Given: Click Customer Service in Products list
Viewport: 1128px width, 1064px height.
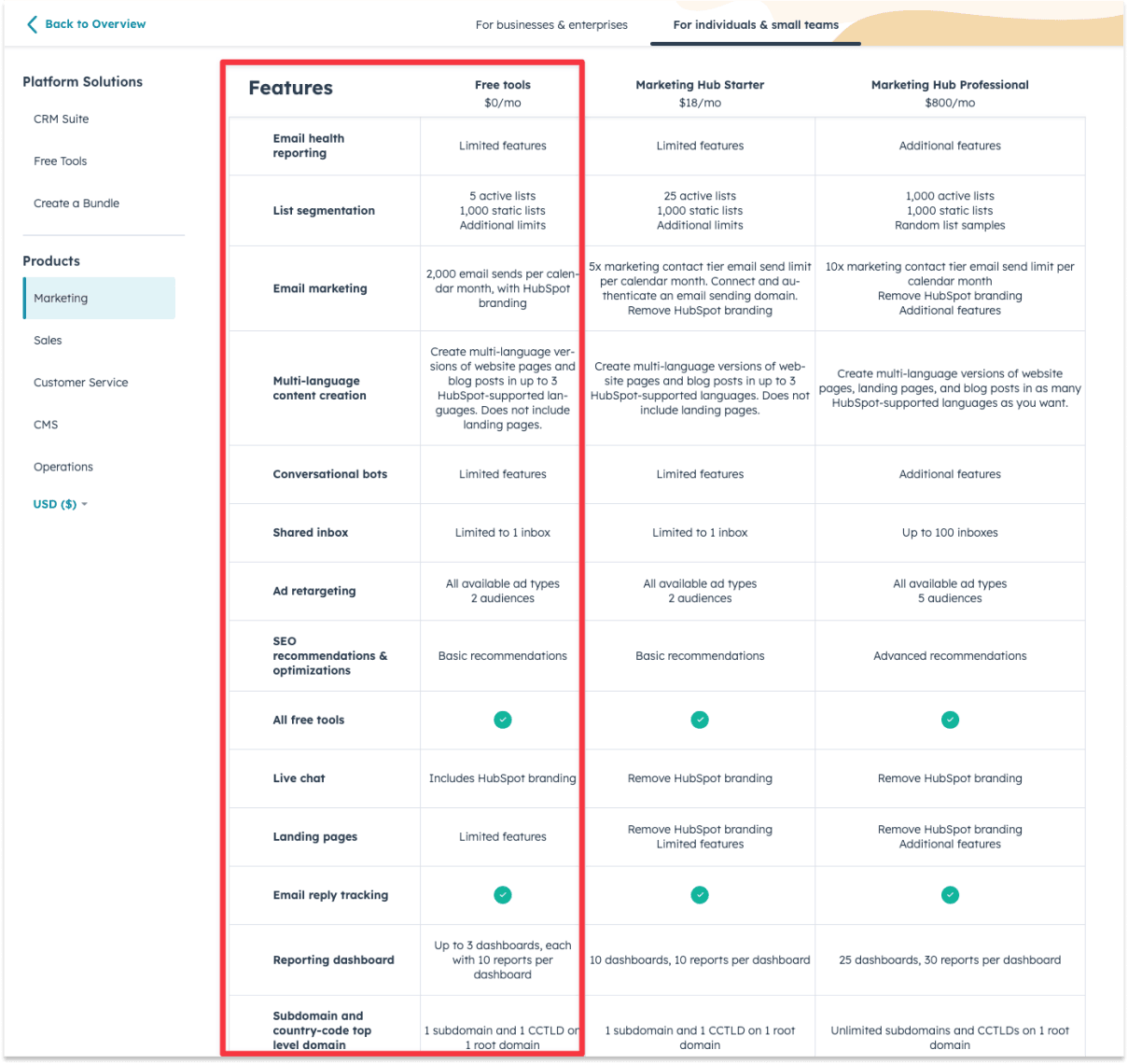Looking at the screenshot, I should click(80, 382).
